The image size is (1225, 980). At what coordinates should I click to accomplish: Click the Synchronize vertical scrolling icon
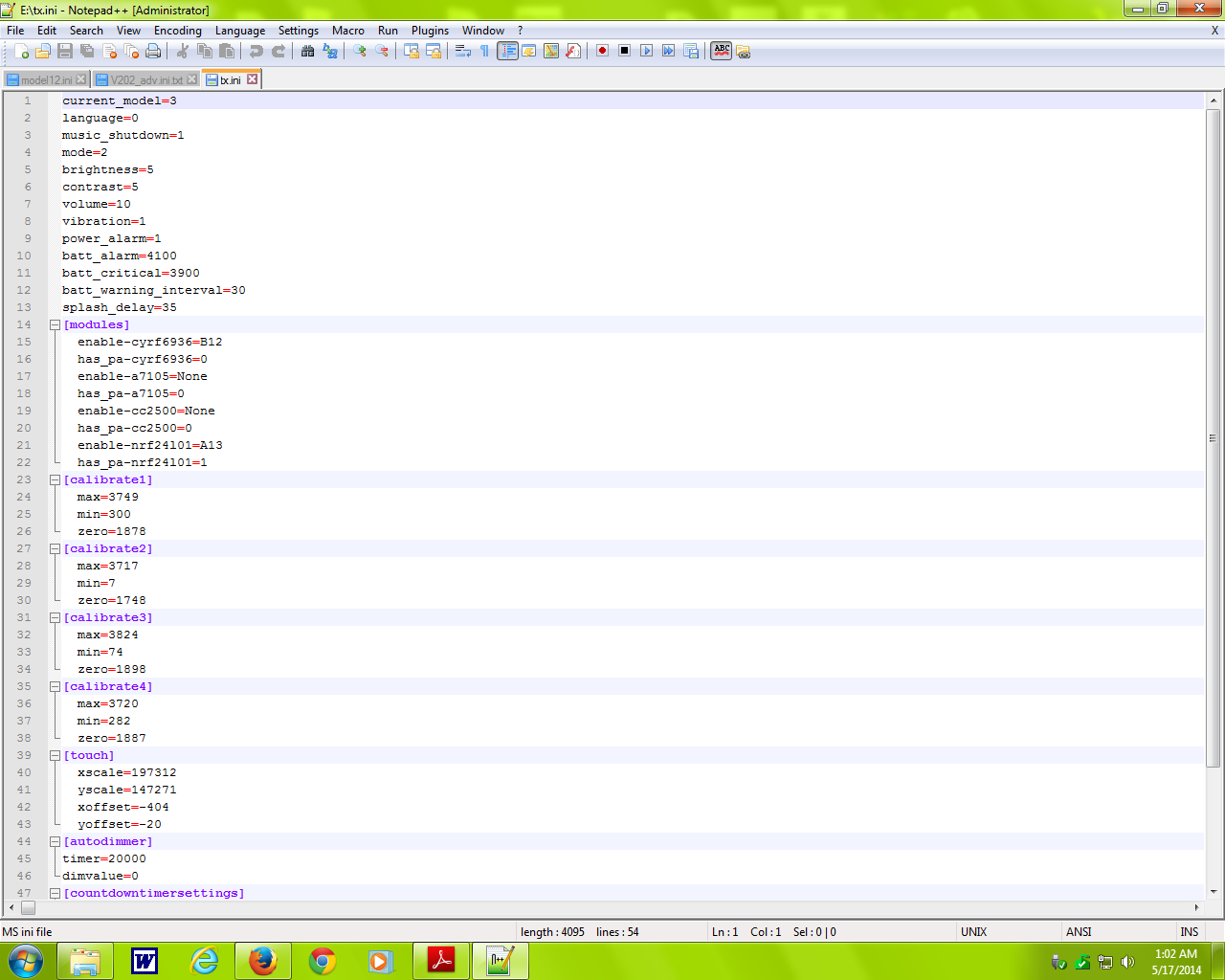pos(412,51)
